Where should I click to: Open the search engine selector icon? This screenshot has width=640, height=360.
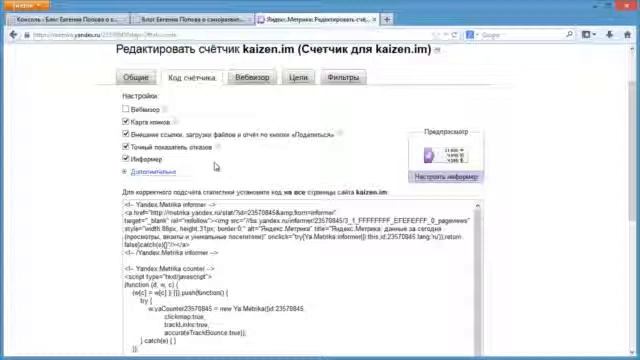(470, 35)
